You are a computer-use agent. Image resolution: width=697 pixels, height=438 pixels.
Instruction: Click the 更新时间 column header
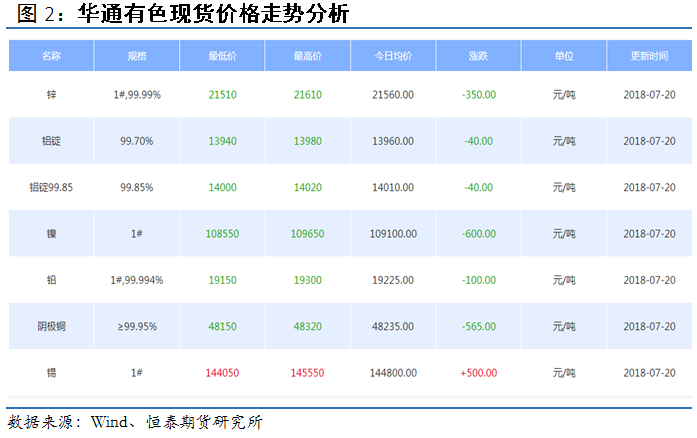tap(649, 56)
